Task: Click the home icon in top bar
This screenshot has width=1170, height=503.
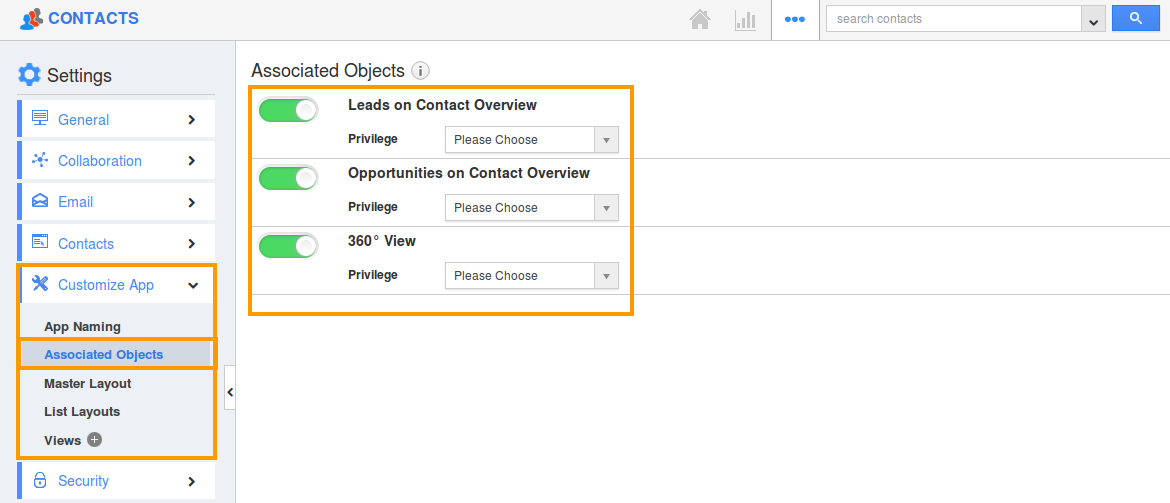Action: coord(700,19)
